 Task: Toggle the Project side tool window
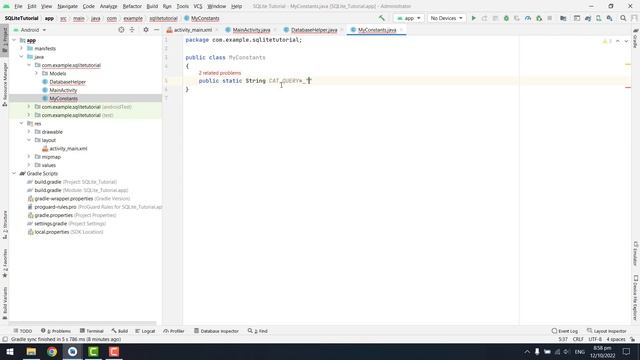pyautogui.click(x=5, y=40)
